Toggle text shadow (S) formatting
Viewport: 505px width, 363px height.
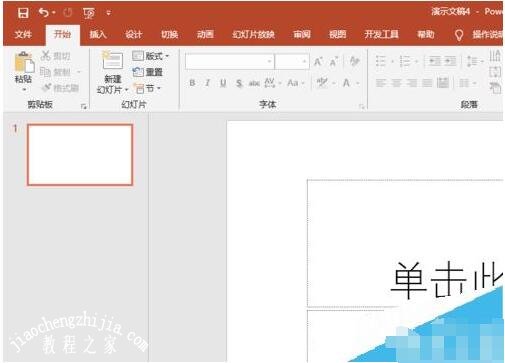tap(239, 83)
